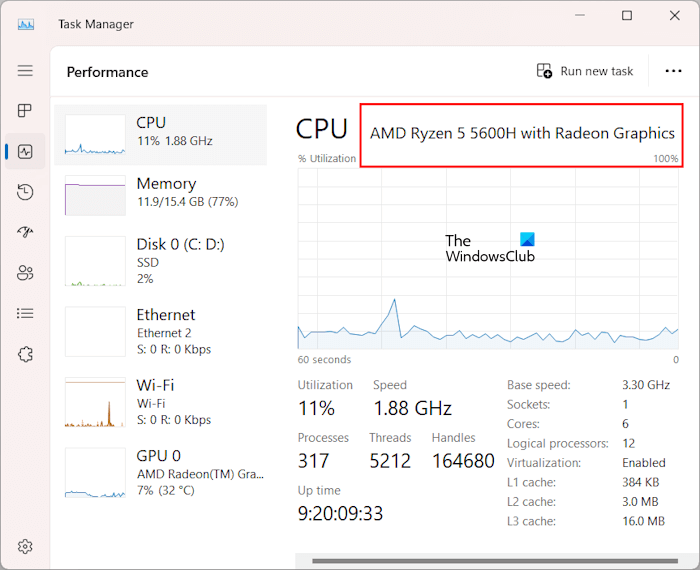Select Wi-Fi in the performance list
The width and height of the screenshot is (700, 570).
[160, 402]
